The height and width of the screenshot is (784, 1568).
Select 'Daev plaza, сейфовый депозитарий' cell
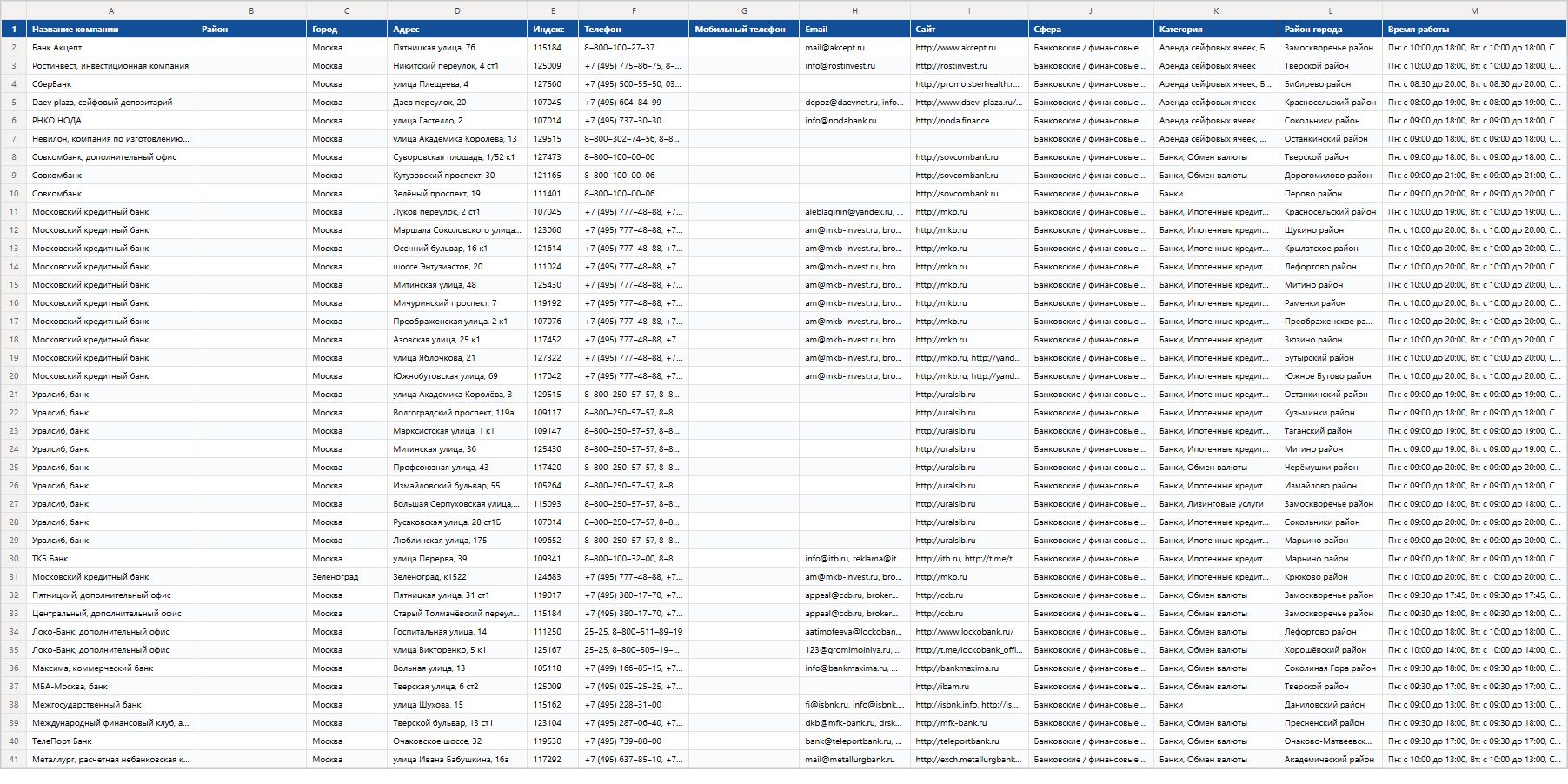coord(111,103)
